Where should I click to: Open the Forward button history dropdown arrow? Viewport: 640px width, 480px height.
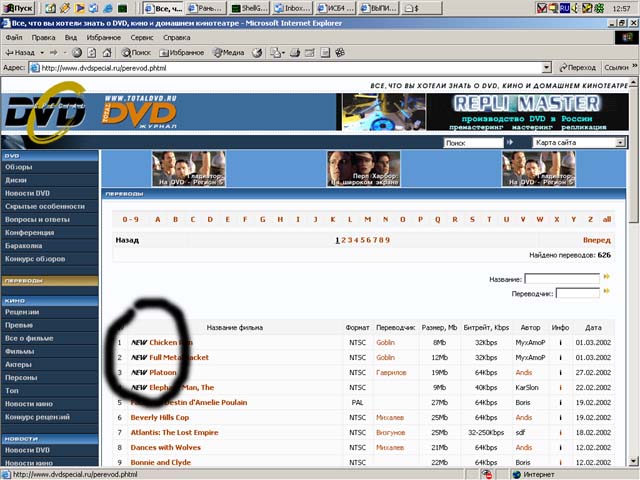click(x=64, y=52)
